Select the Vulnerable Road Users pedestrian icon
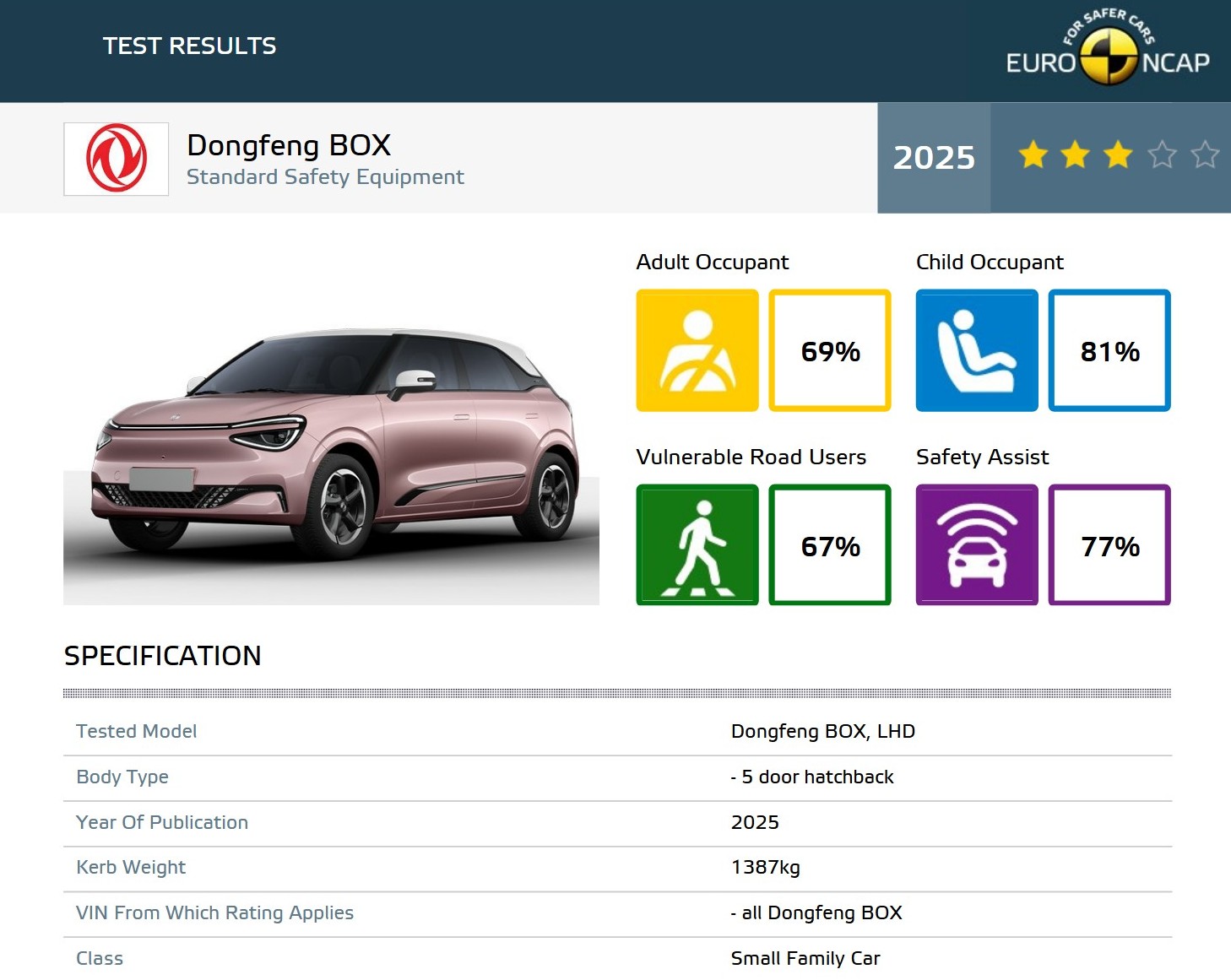The width and height of the screenshot is (1231, 980). tap(697, 544)
